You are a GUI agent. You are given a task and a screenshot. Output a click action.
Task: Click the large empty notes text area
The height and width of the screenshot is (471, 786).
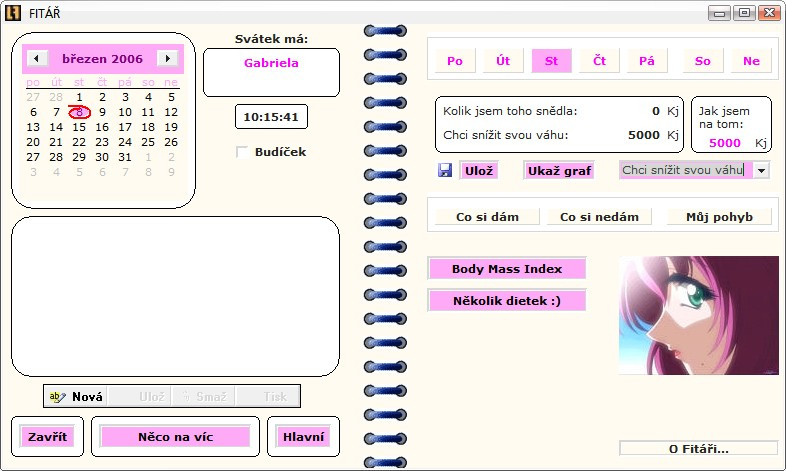[x=175, y=296]
